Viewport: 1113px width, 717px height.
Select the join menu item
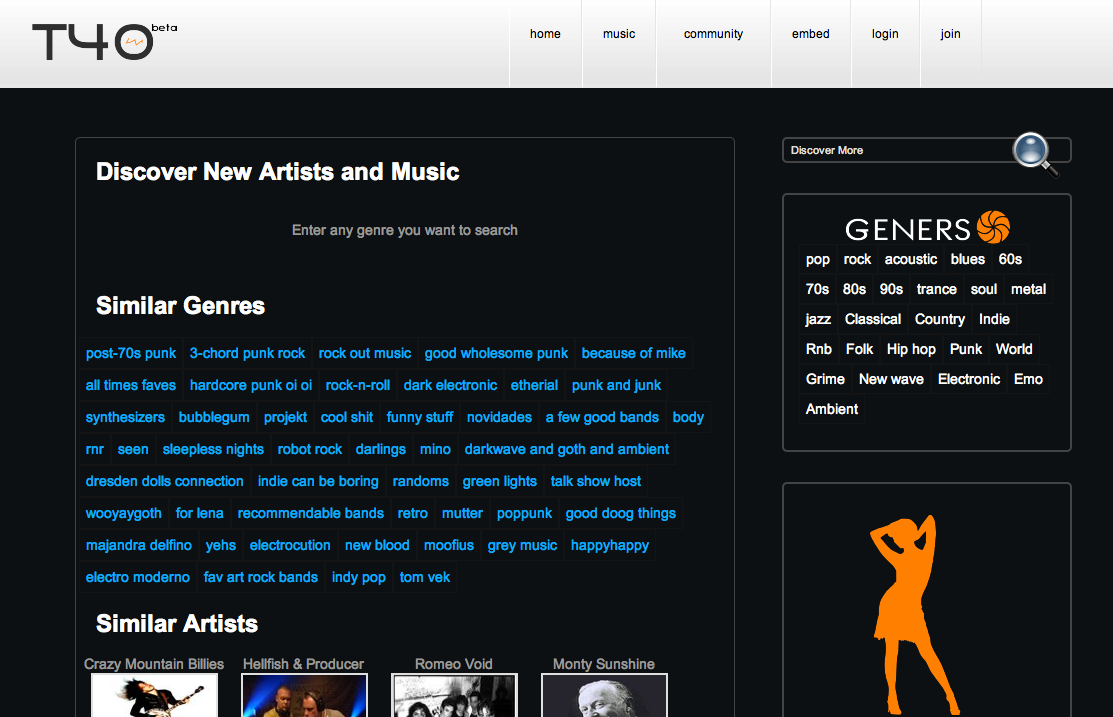950,33
